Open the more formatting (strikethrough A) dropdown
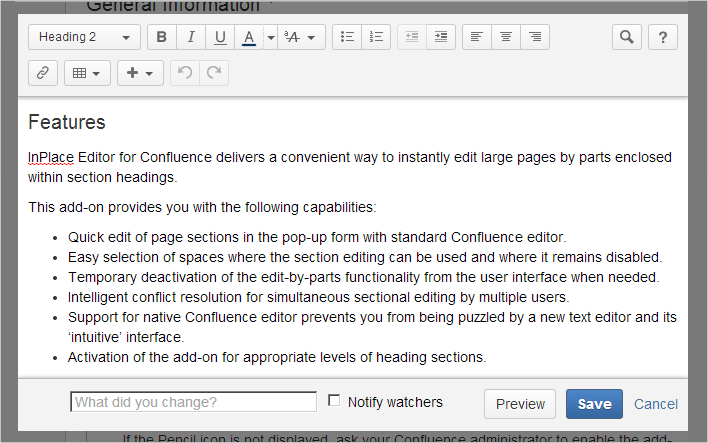The width and height of the screenshot is (708, 443). pyautogui.click(x=301, y=37)
